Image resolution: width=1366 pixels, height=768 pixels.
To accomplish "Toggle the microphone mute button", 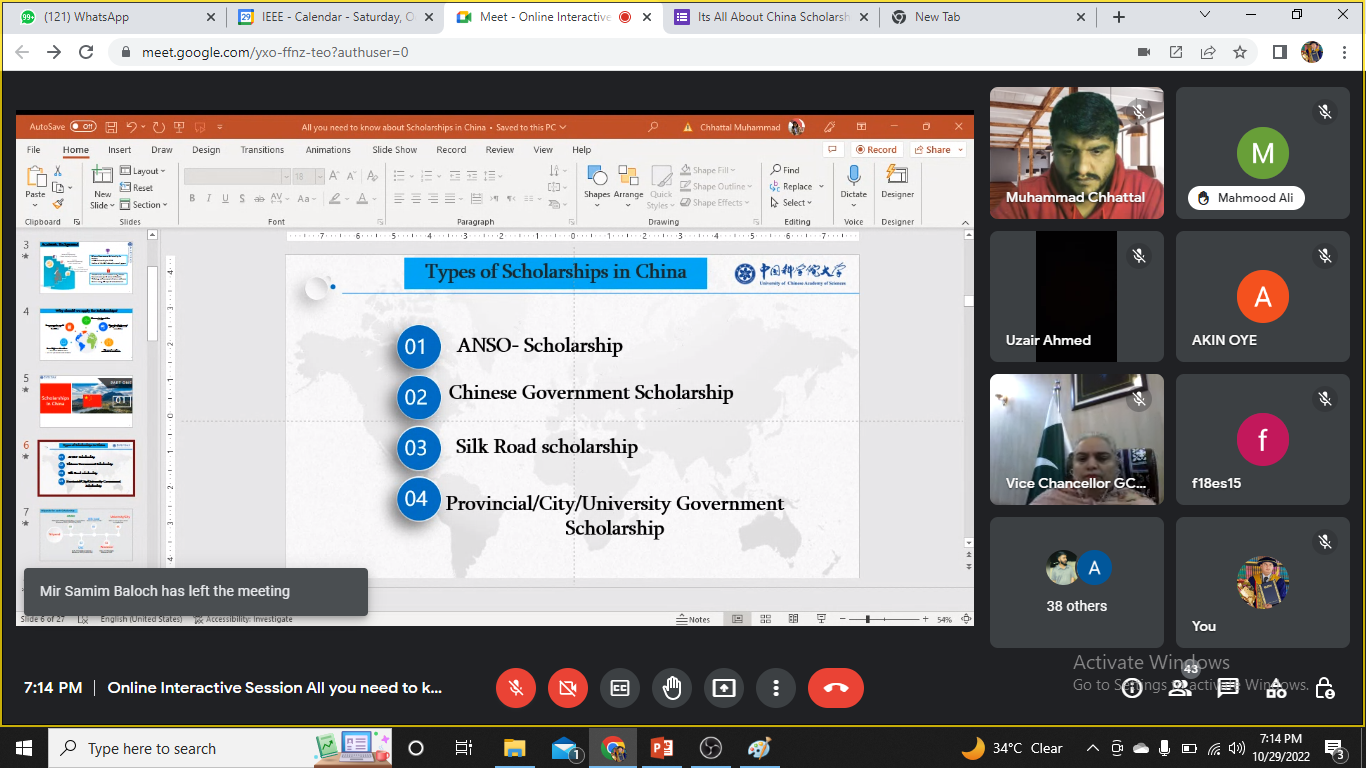I will [x=516, y=688].
